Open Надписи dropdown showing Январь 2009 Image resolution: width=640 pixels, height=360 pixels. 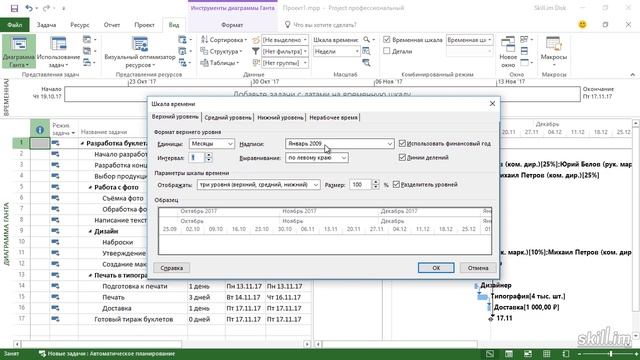tap(340, 144)
